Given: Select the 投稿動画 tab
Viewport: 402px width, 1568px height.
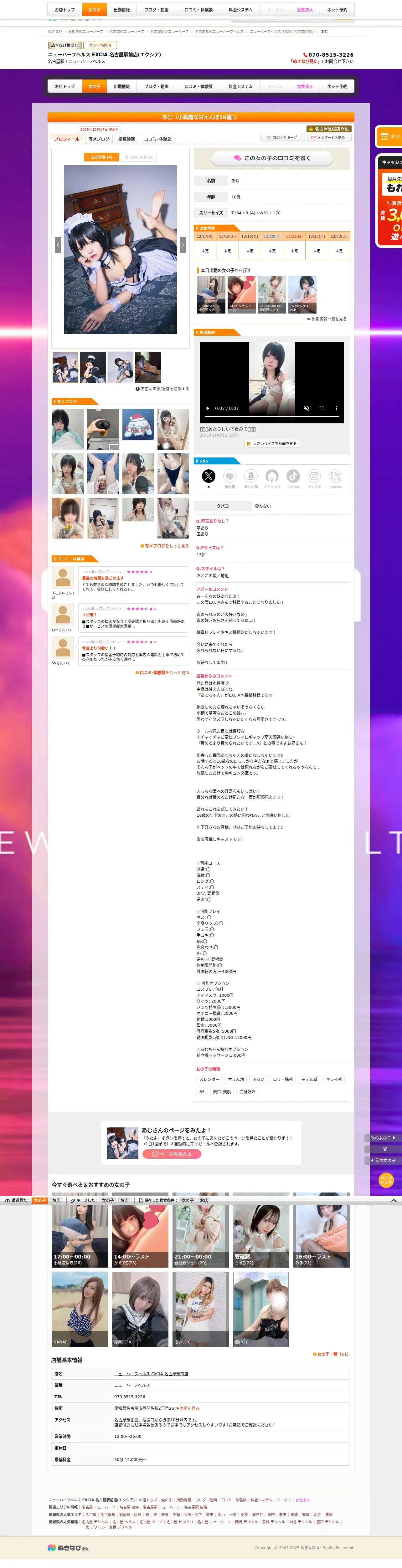Looking at the screenshot, I should pos(127,139).
